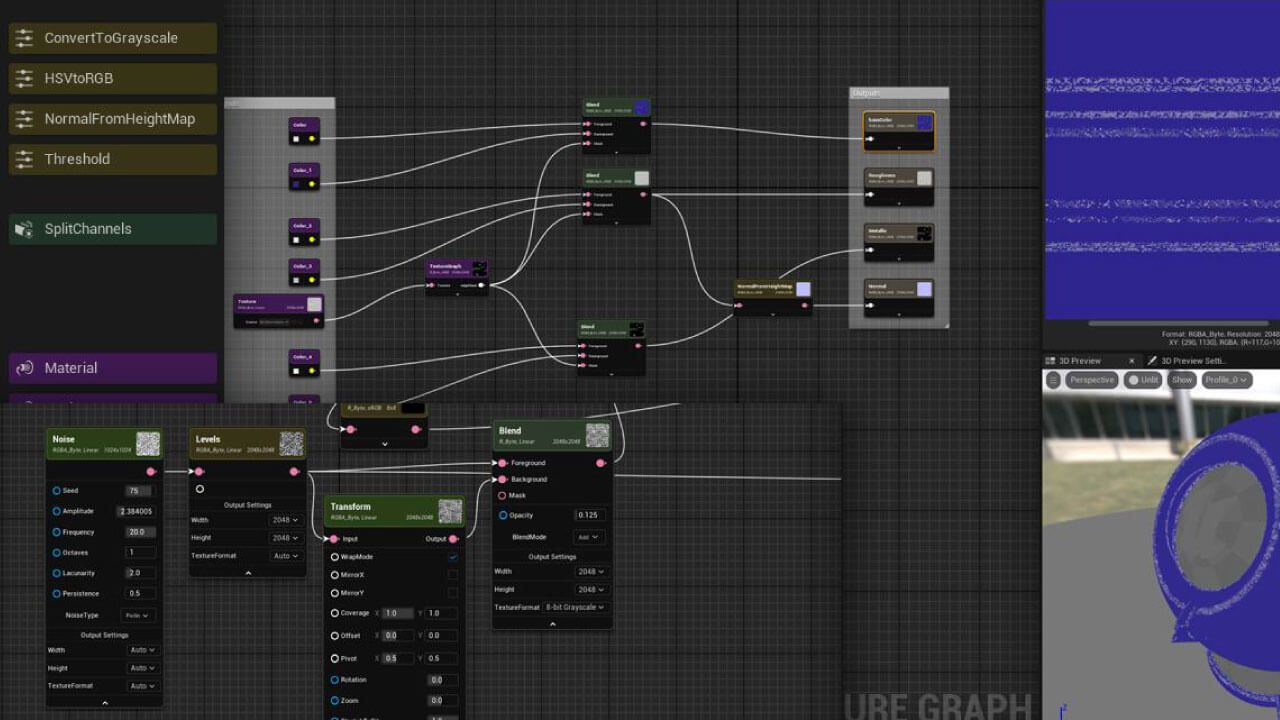Image resolution: width=1280 pixels, height=720 pixels.
Task: Select the NormalFromHeightMap palette item
Action: (113, 119)
